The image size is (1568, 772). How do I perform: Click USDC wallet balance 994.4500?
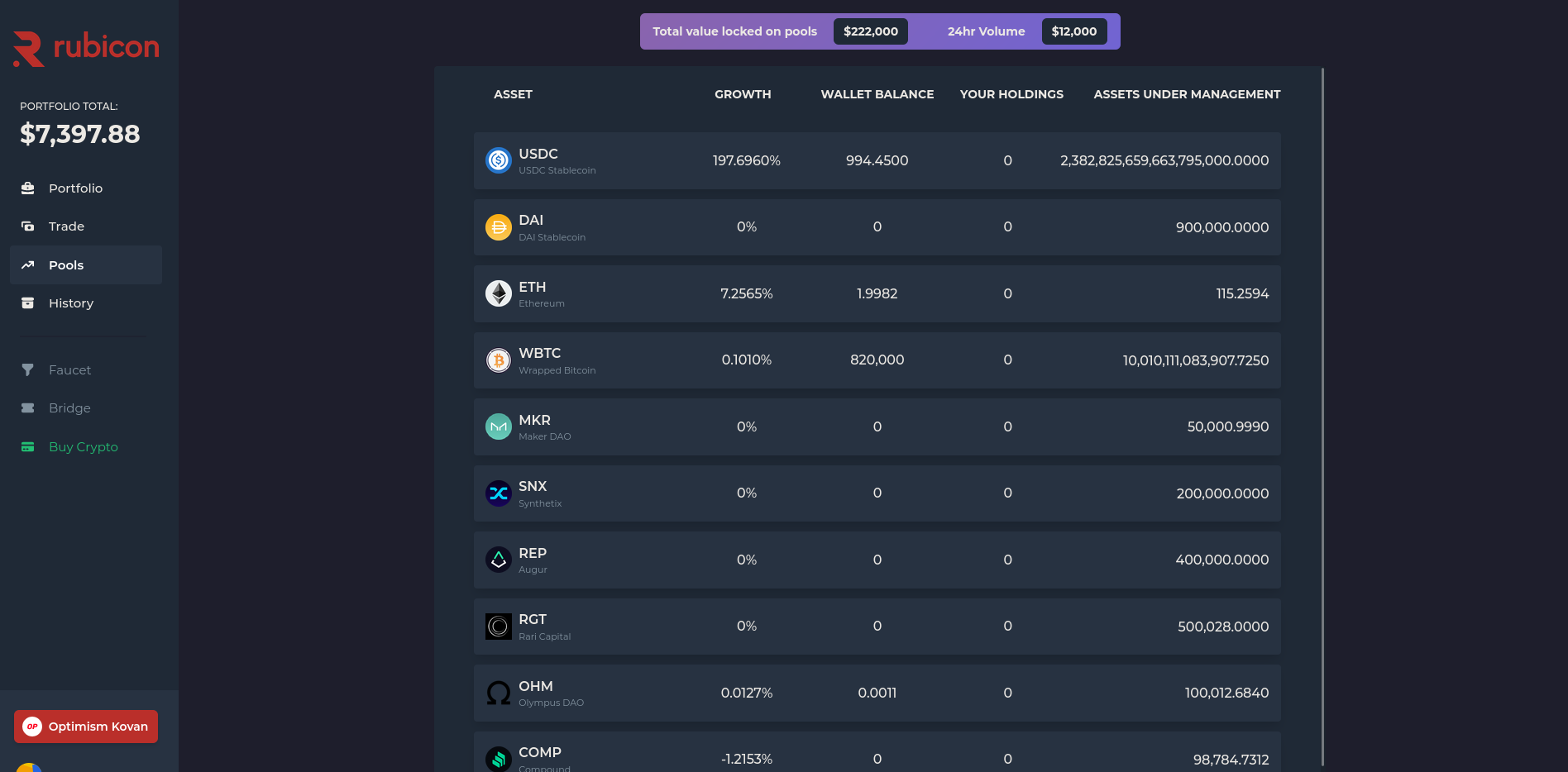tap(877, 160)
